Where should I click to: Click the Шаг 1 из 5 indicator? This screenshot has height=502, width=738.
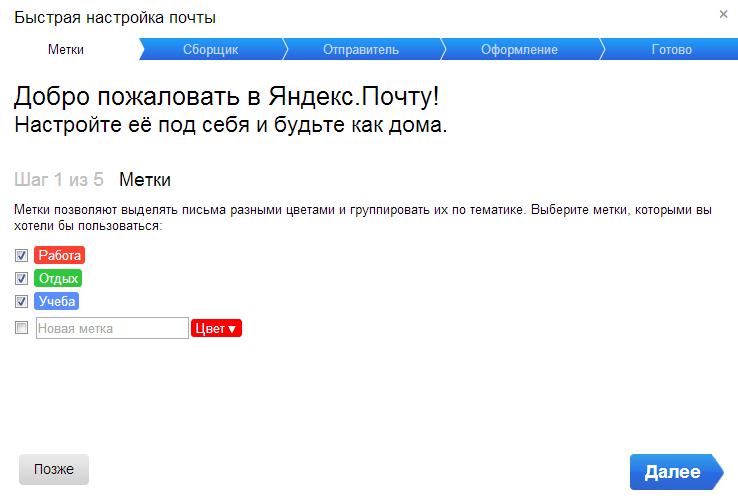tap(59, 180)
